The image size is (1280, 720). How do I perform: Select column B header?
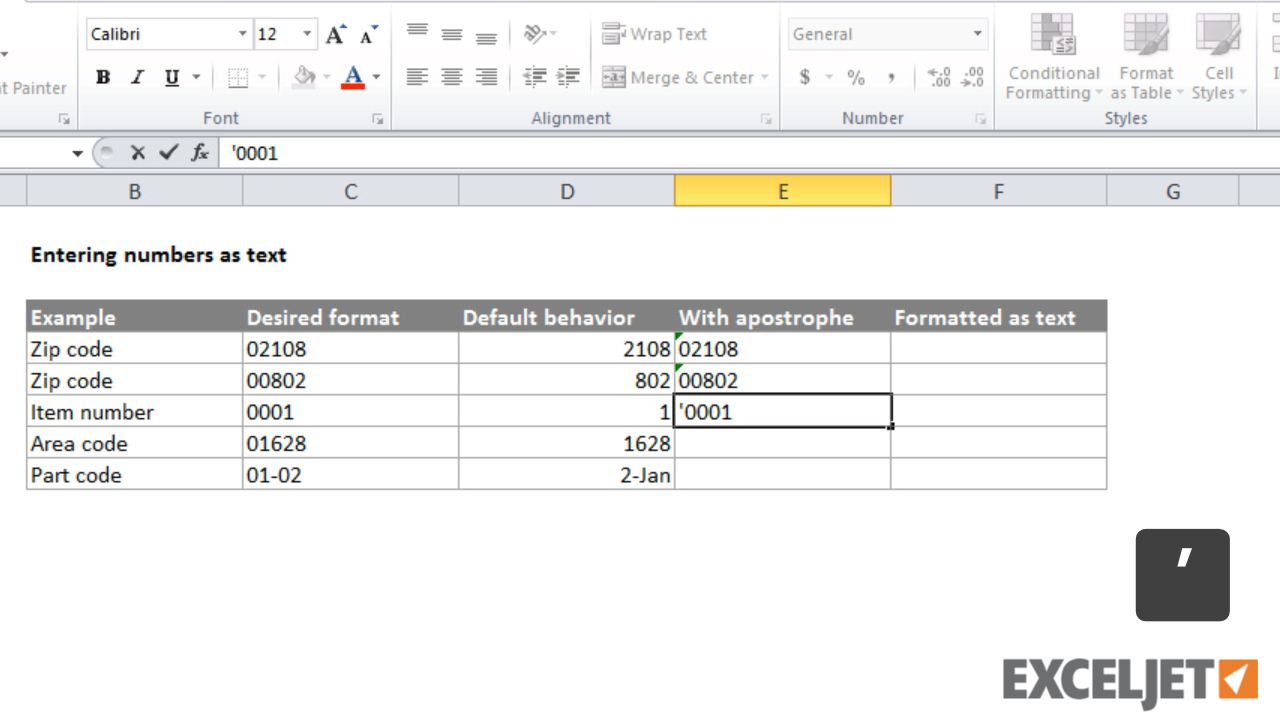tap(135, 191)
